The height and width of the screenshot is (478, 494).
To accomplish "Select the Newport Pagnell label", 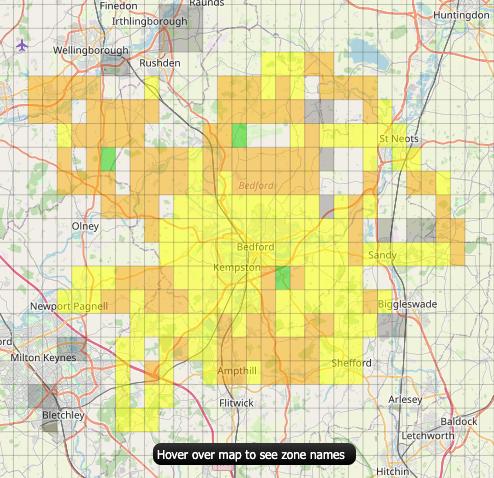I will tap(69, 306).
